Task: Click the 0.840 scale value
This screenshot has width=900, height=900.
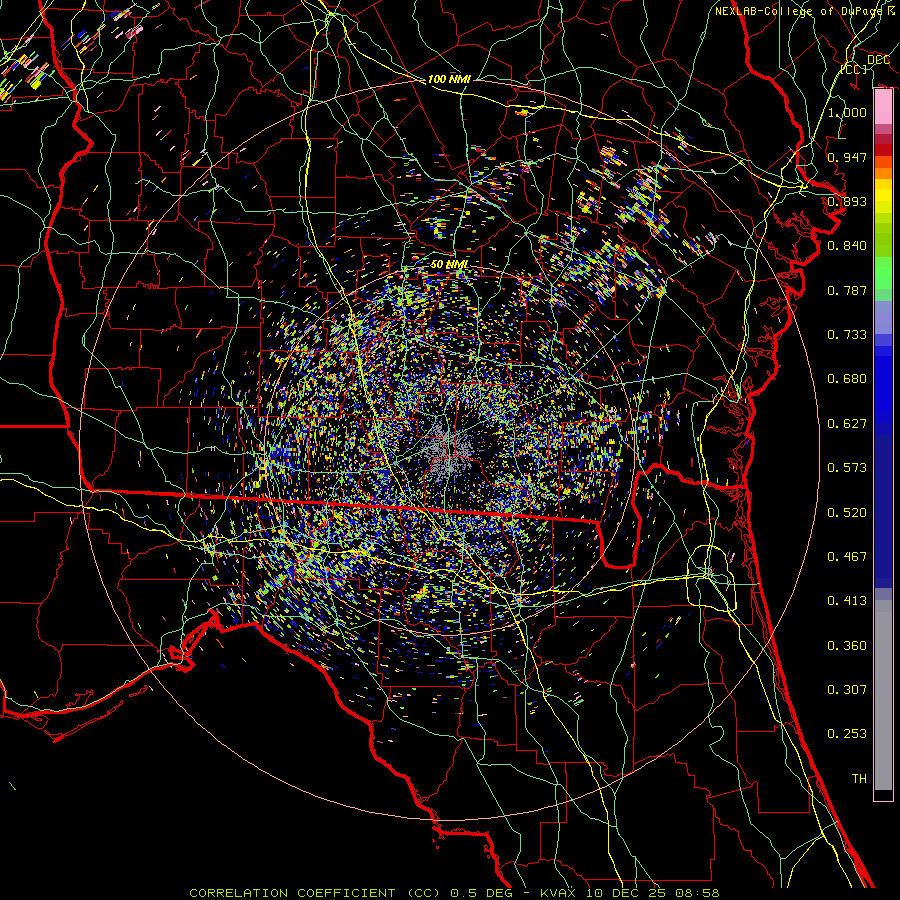Action: pyautogui.click(x=847, y=246)
